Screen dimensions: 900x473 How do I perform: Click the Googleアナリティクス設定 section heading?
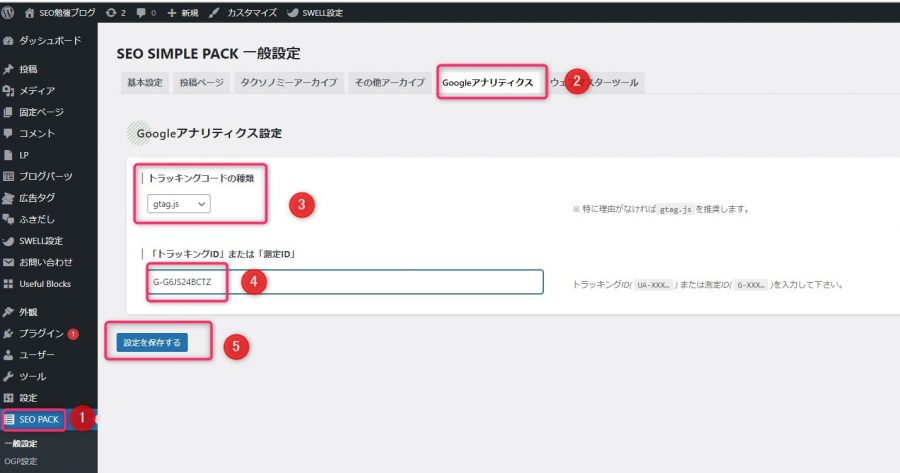coord(210,133)
